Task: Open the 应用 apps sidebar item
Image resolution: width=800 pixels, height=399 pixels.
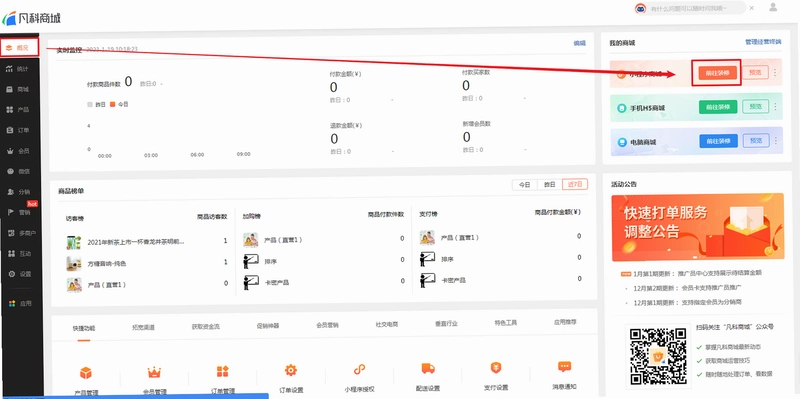Action: 20,304
